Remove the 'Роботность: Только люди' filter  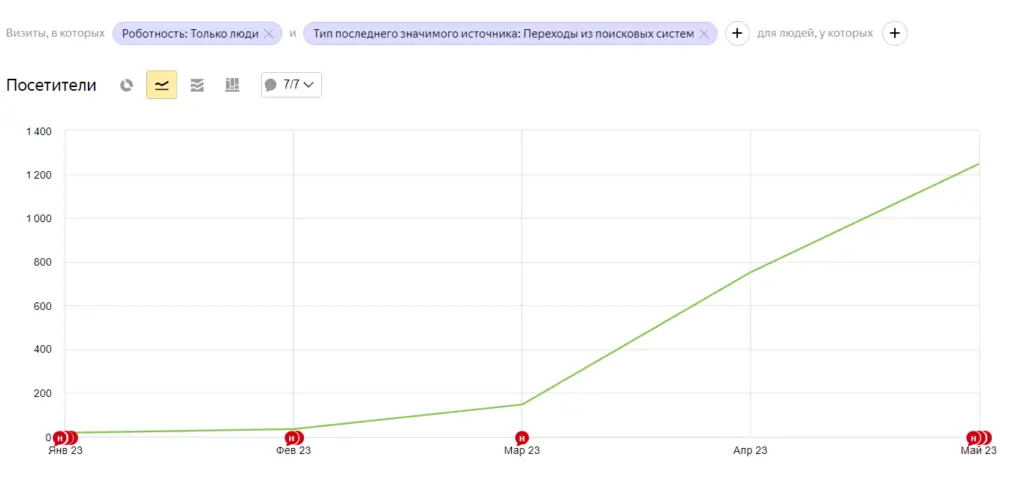268,34
